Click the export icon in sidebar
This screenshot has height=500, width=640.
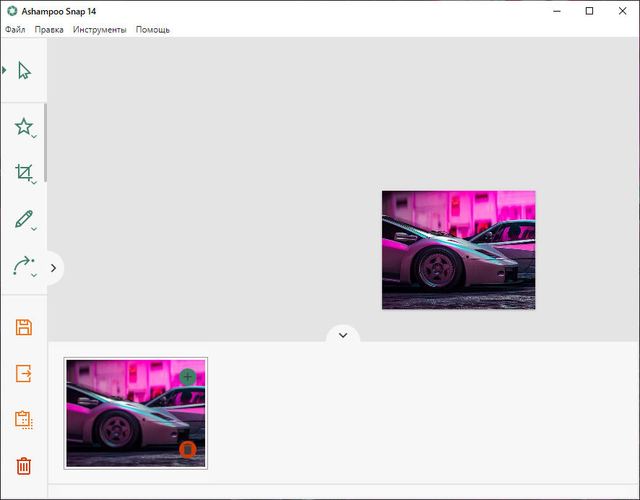point(24,373)
